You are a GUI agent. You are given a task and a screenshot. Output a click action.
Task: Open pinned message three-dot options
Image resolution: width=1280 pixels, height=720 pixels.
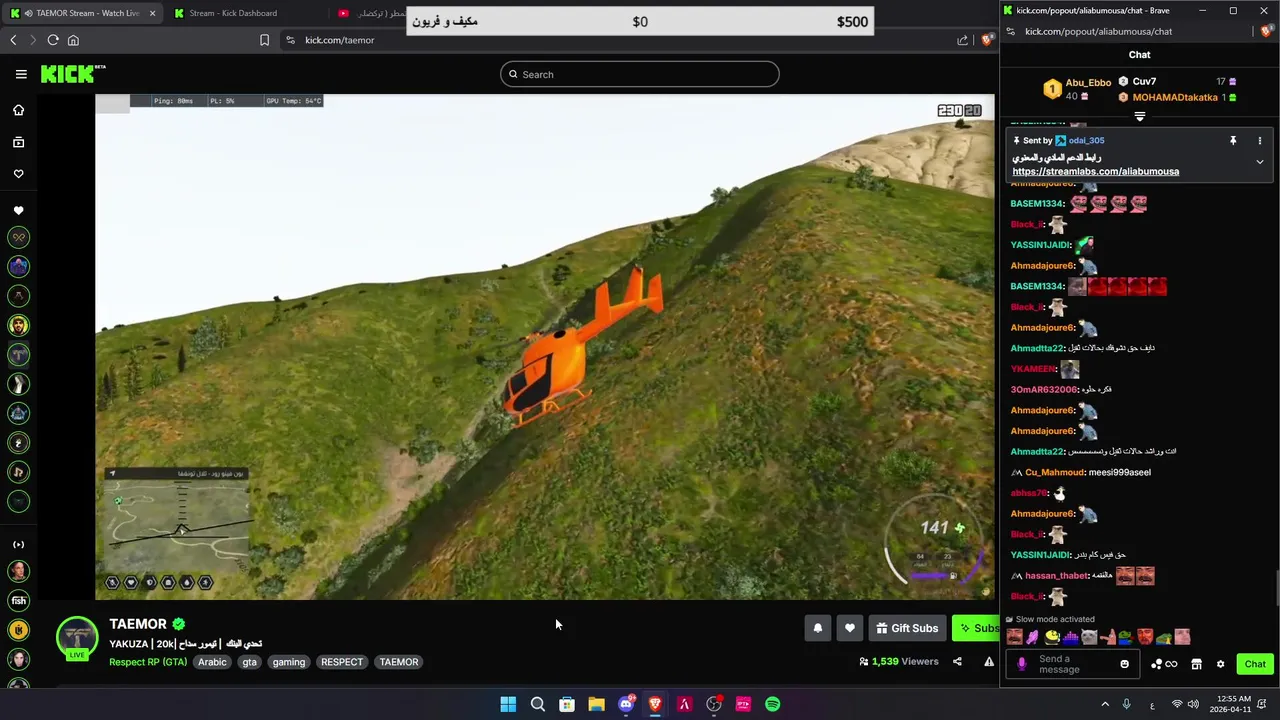(x=1259, y=141)
